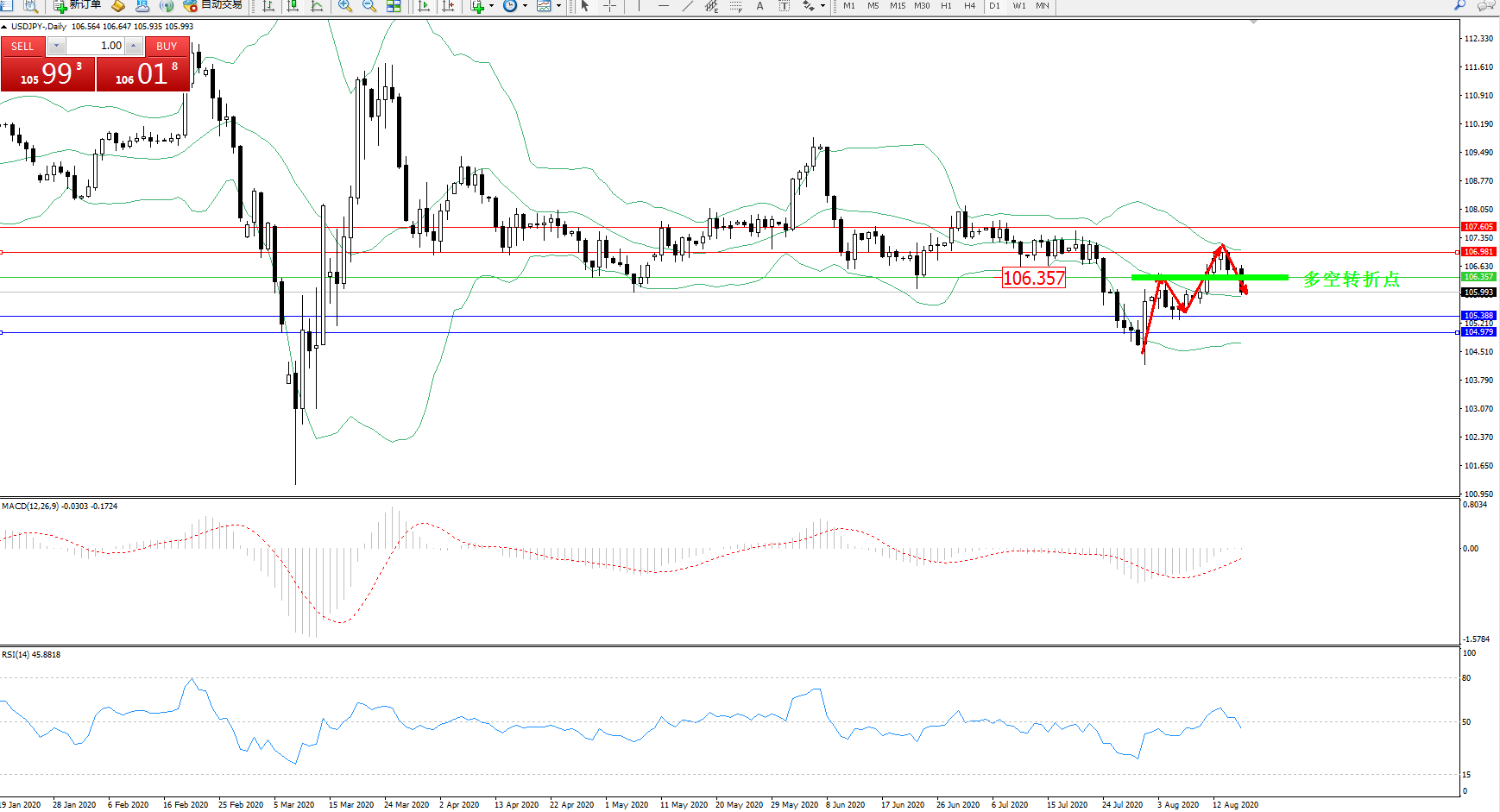Viewport: 1500px width, 812px height.
Task: Select the crosshair tool
Action: pos(609,6)
